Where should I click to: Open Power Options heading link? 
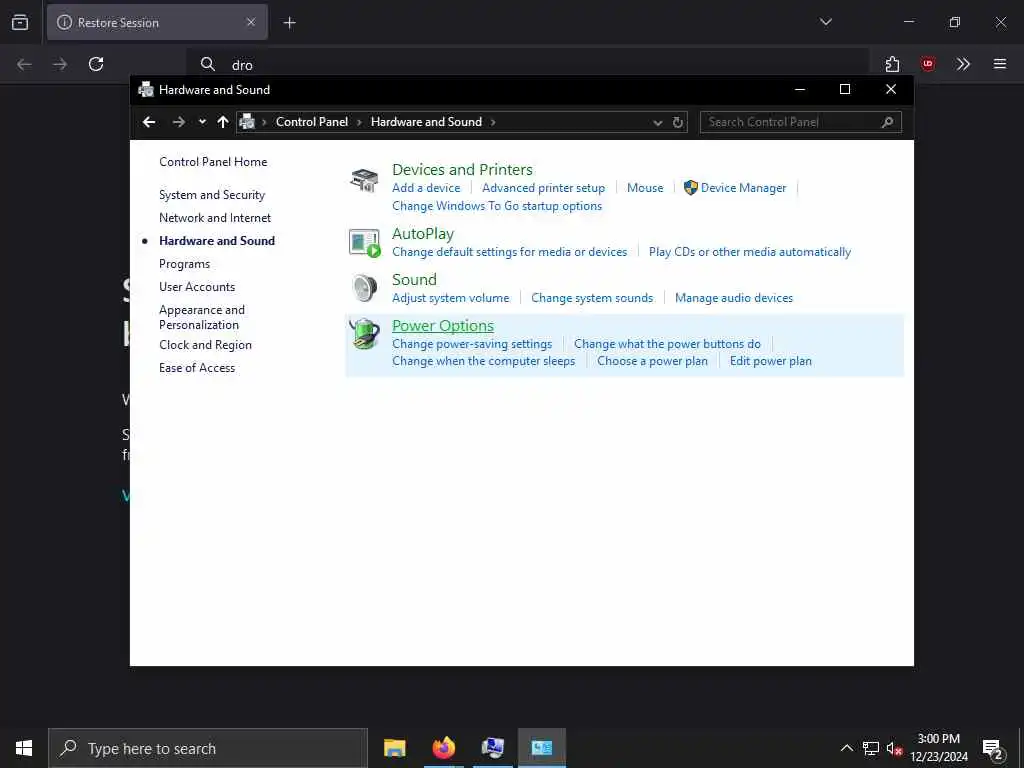pyautogui.click(x=443, y=326)
